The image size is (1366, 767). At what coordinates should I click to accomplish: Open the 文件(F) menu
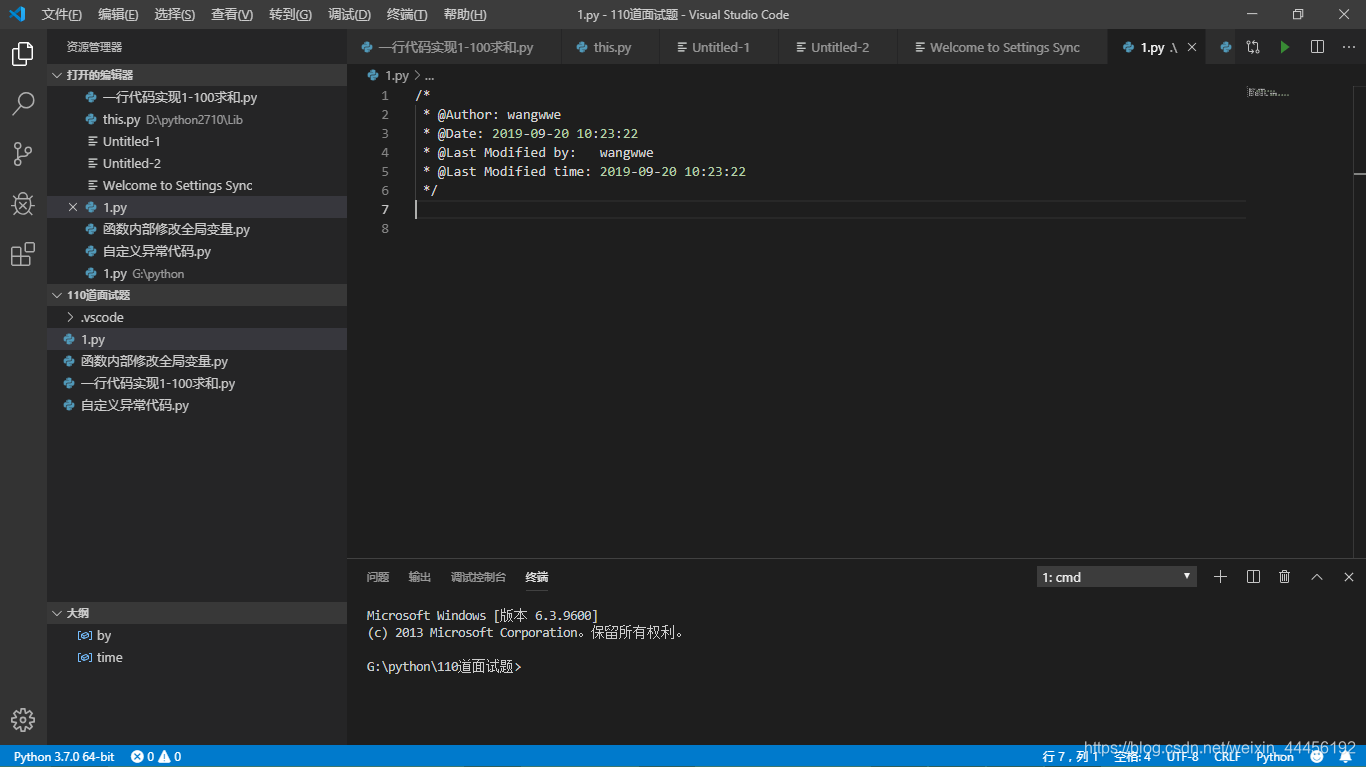click(62, 14)
